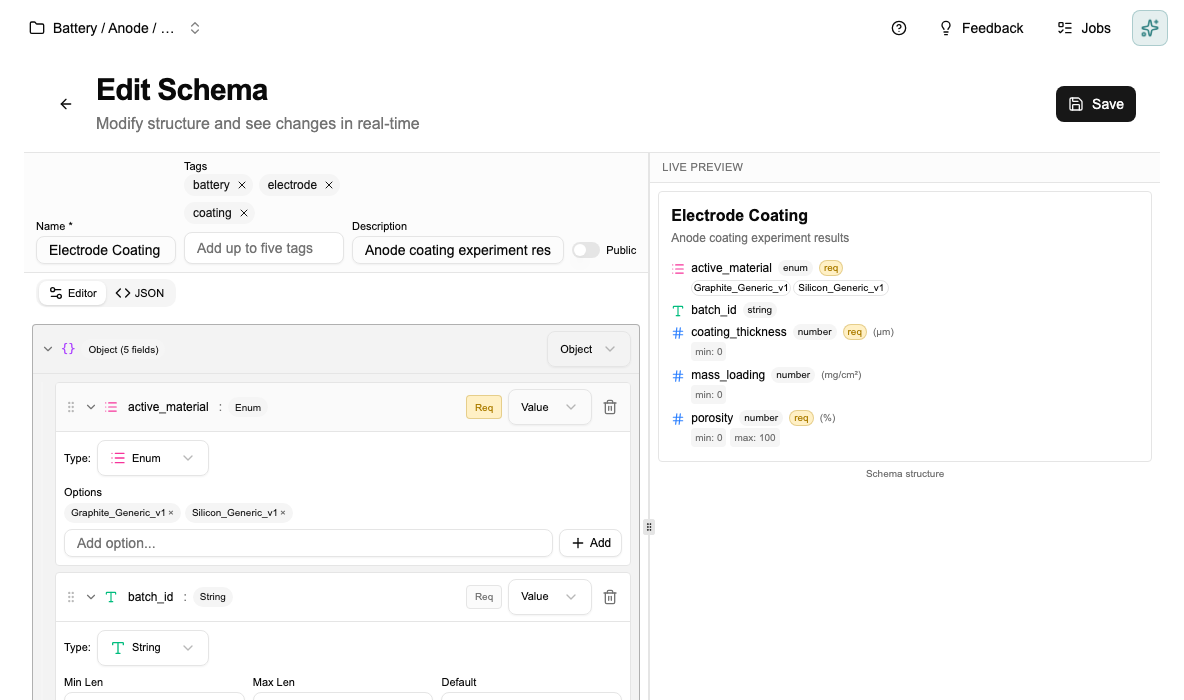
Task: Click porosity in live preview
Action: point(712,418)
